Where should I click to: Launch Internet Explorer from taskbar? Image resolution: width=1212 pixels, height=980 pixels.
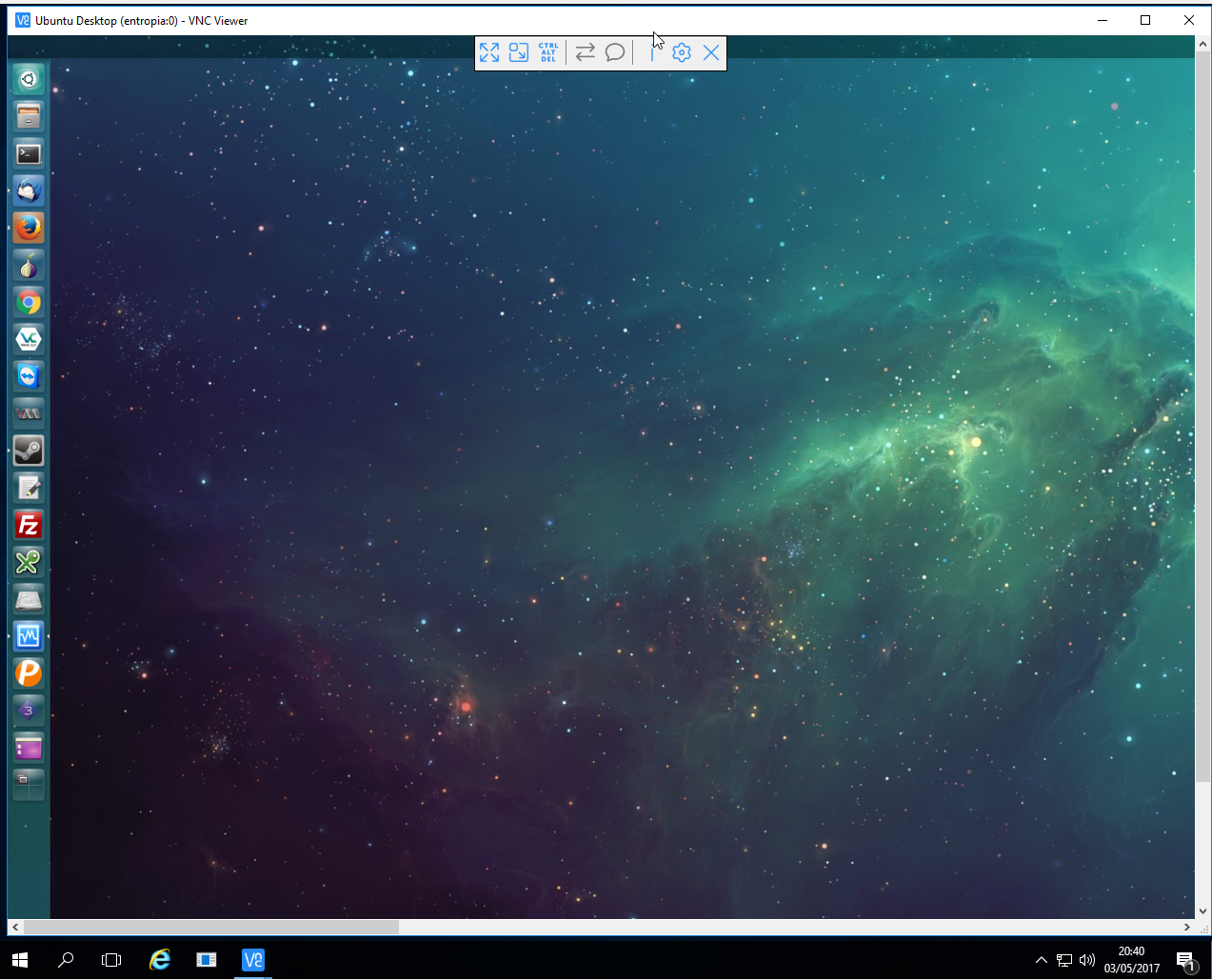pyautogui.click(x=160, y=960)
